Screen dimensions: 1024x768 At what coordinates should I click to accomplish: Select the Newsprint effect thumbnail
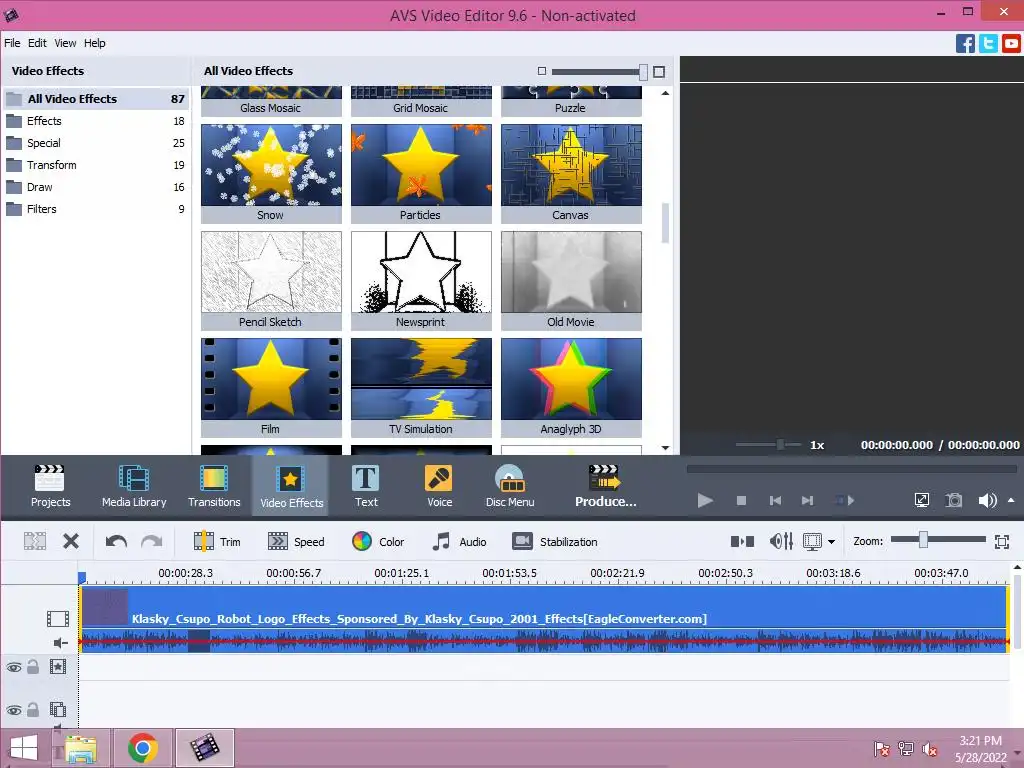point(421,280)
